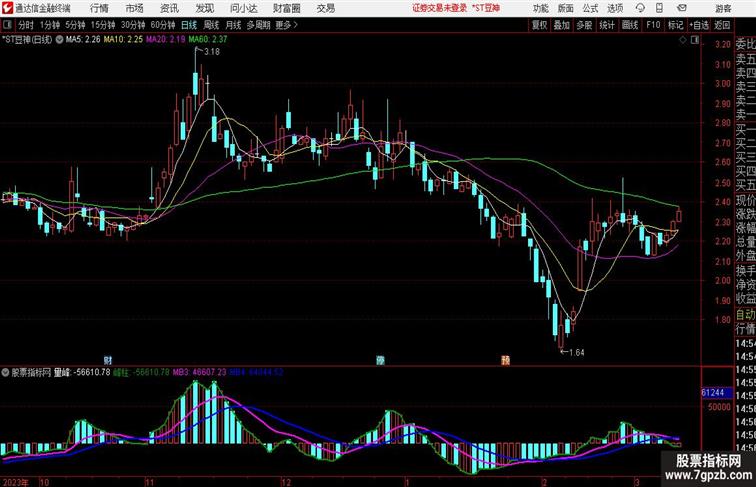Click the mobile phone icon
The image size is (756, 487).
tap(660, 8)
